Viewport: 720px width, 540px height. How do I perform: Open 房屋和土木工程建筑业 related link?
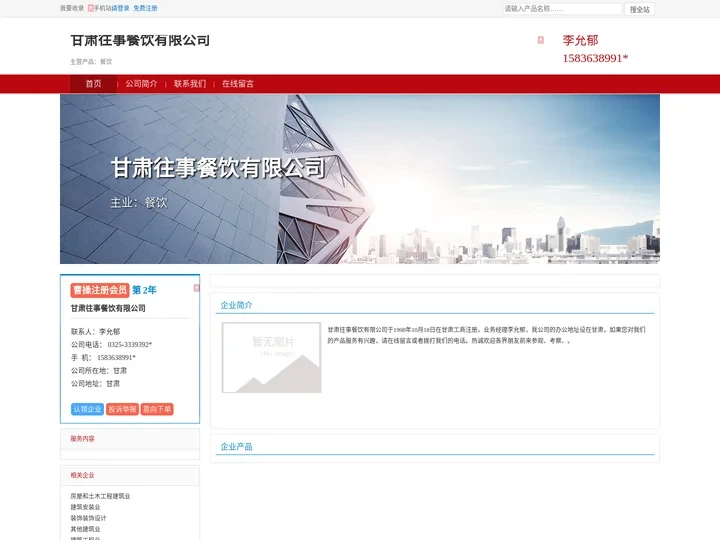pos(100,496)
